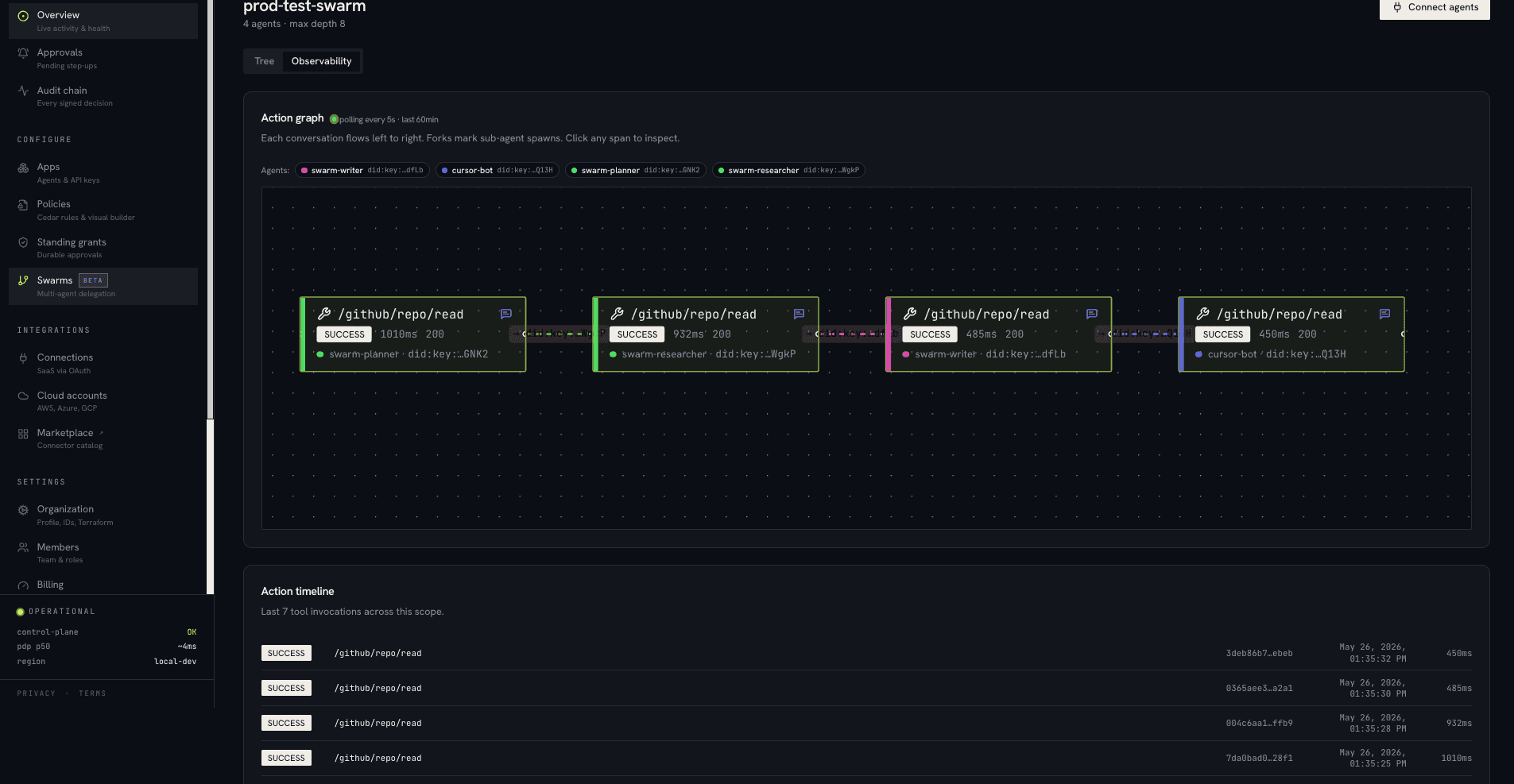Click wrench icon on swarm-planner span
The height and width of the screenshot is (784, 1514).
point(324,314)
